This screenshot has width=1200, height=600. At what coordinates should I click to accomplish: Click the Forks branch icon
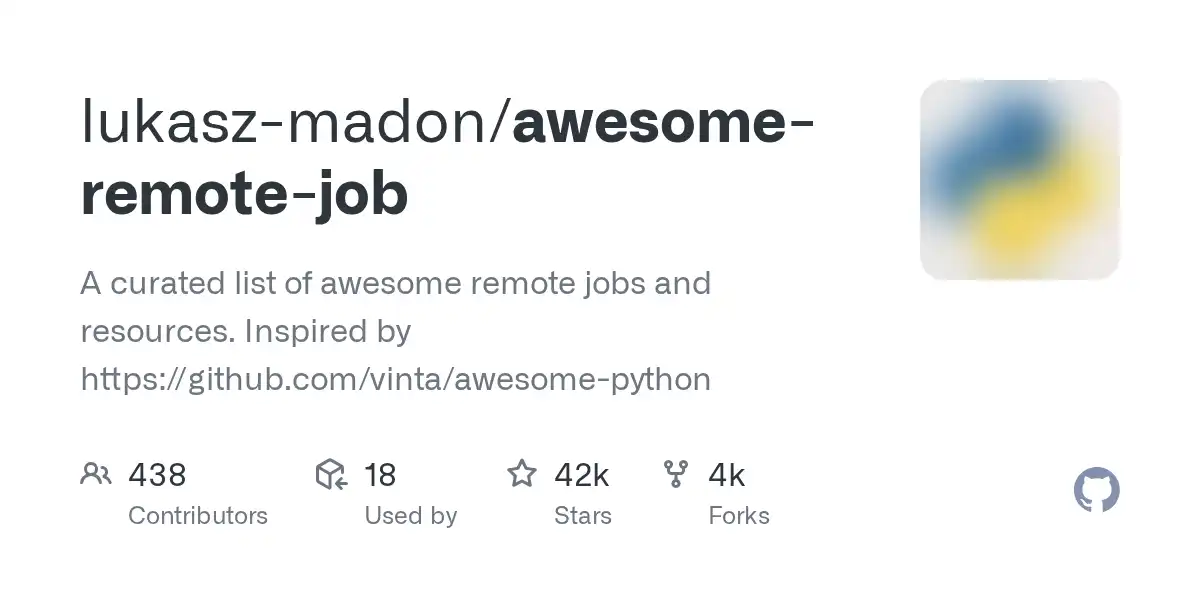tap(676, 474)
